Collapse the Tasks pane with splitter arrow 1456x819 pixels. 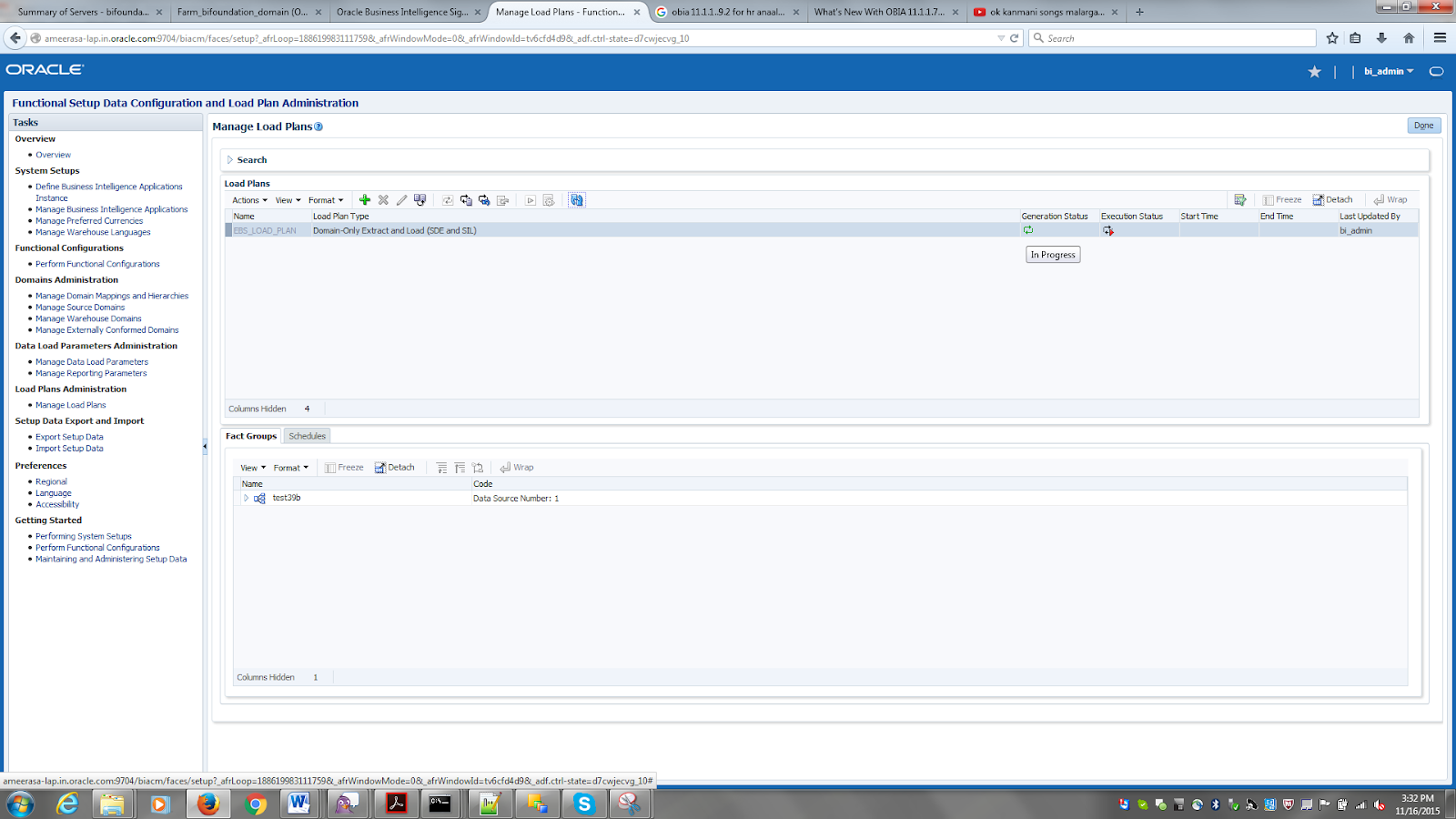pos(205,446)
